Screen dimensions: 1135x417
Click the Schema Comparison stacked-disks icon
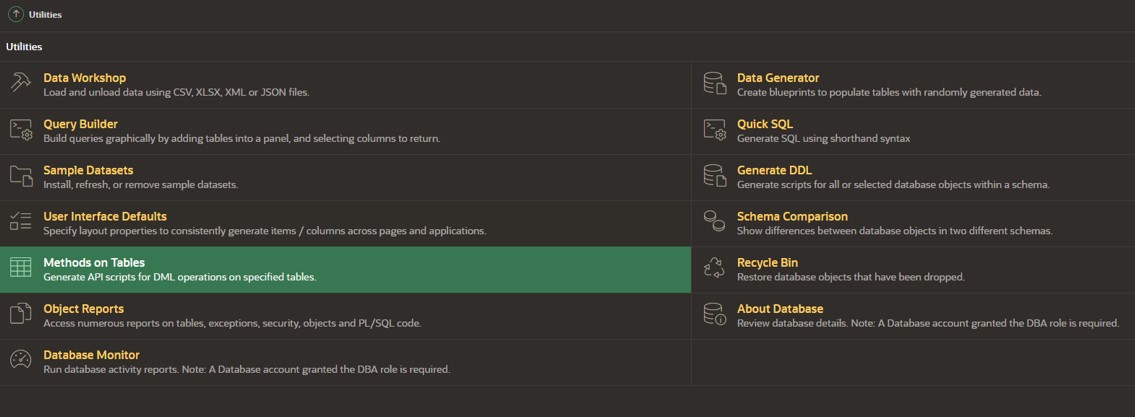coord(714,222)
